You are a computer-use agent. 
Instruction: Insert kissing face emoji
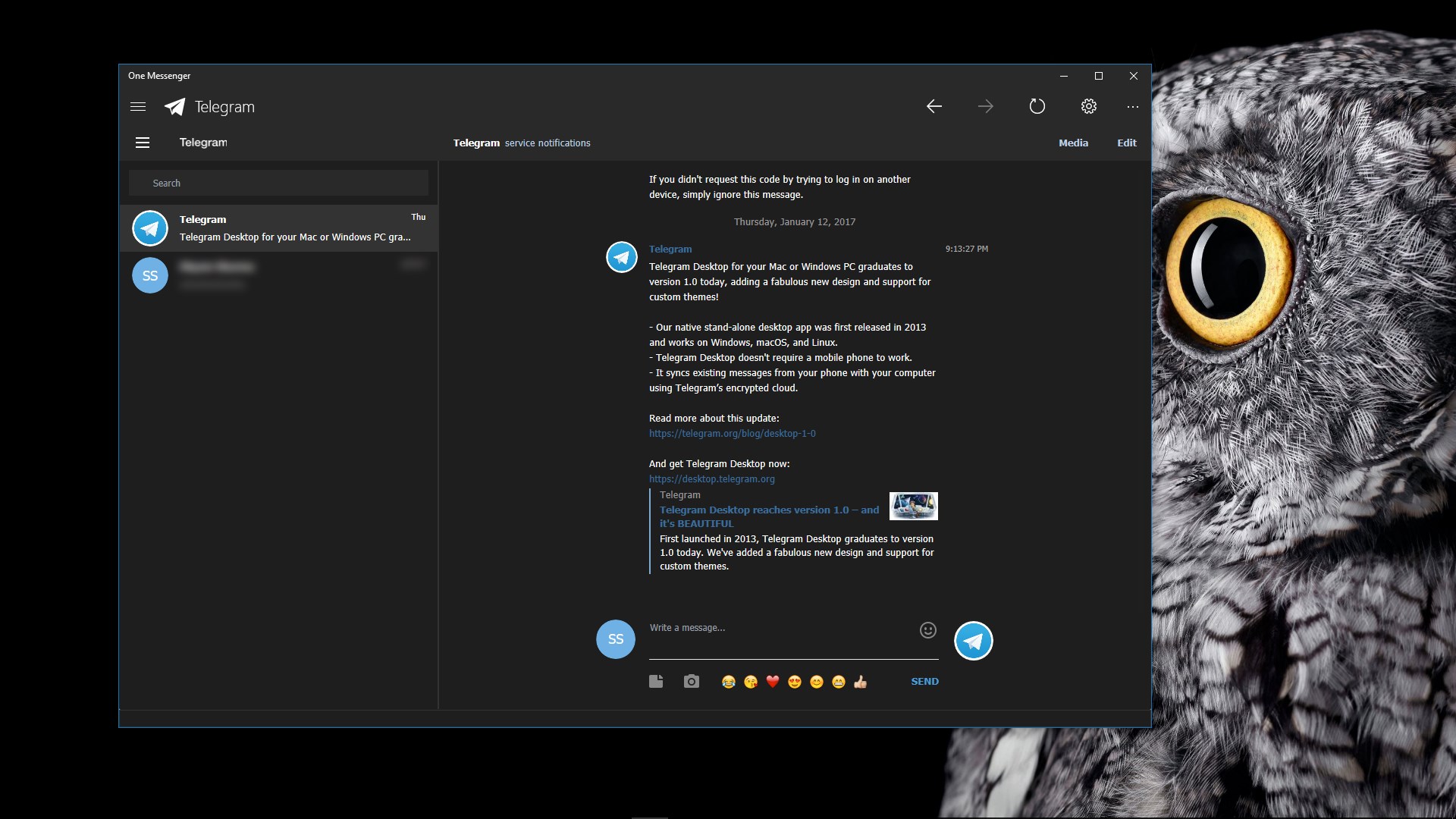pyautogui.click(x=751, y=682)
